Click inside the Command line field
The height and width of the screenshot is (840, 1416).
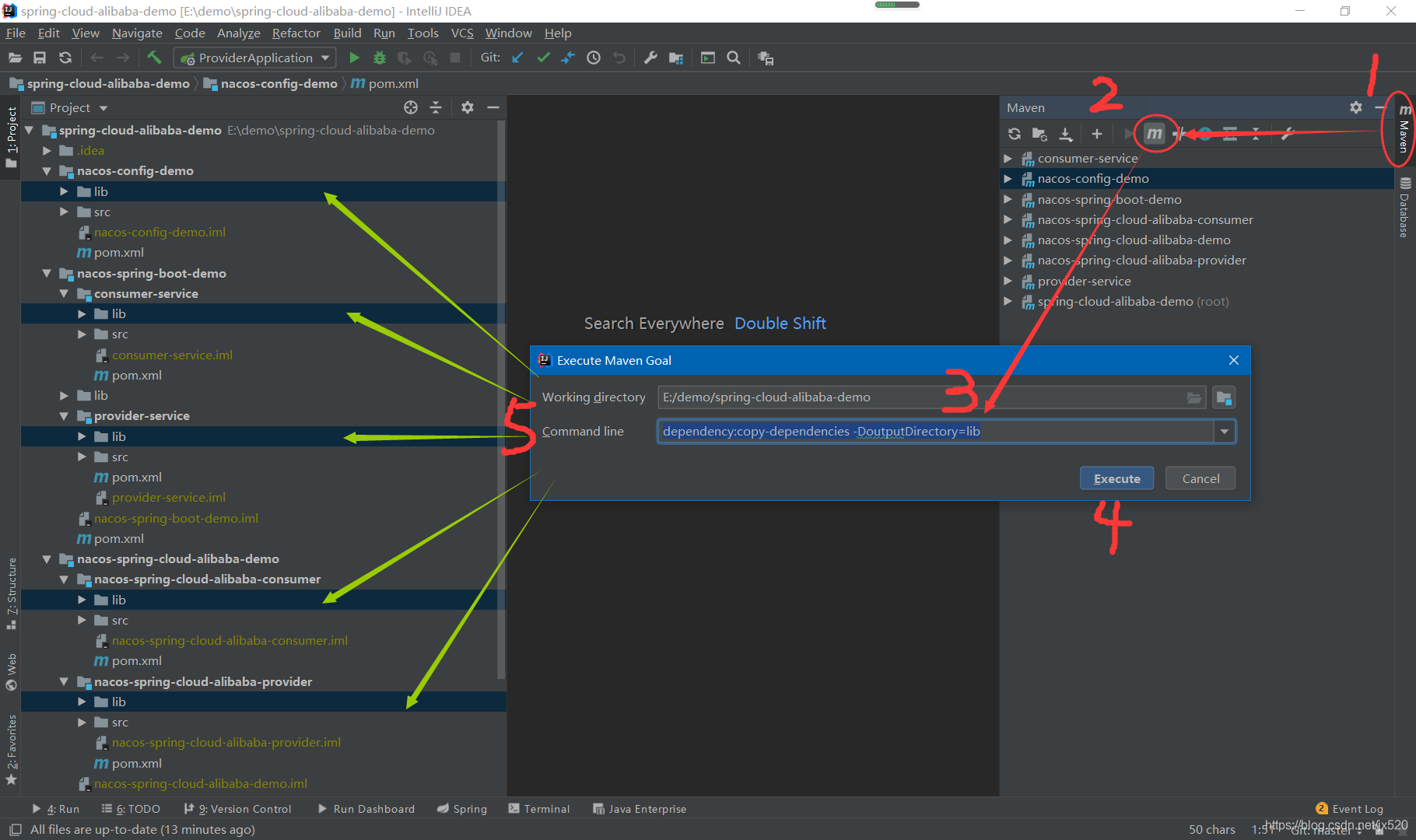pyautogui.click(x=935, y=432)
